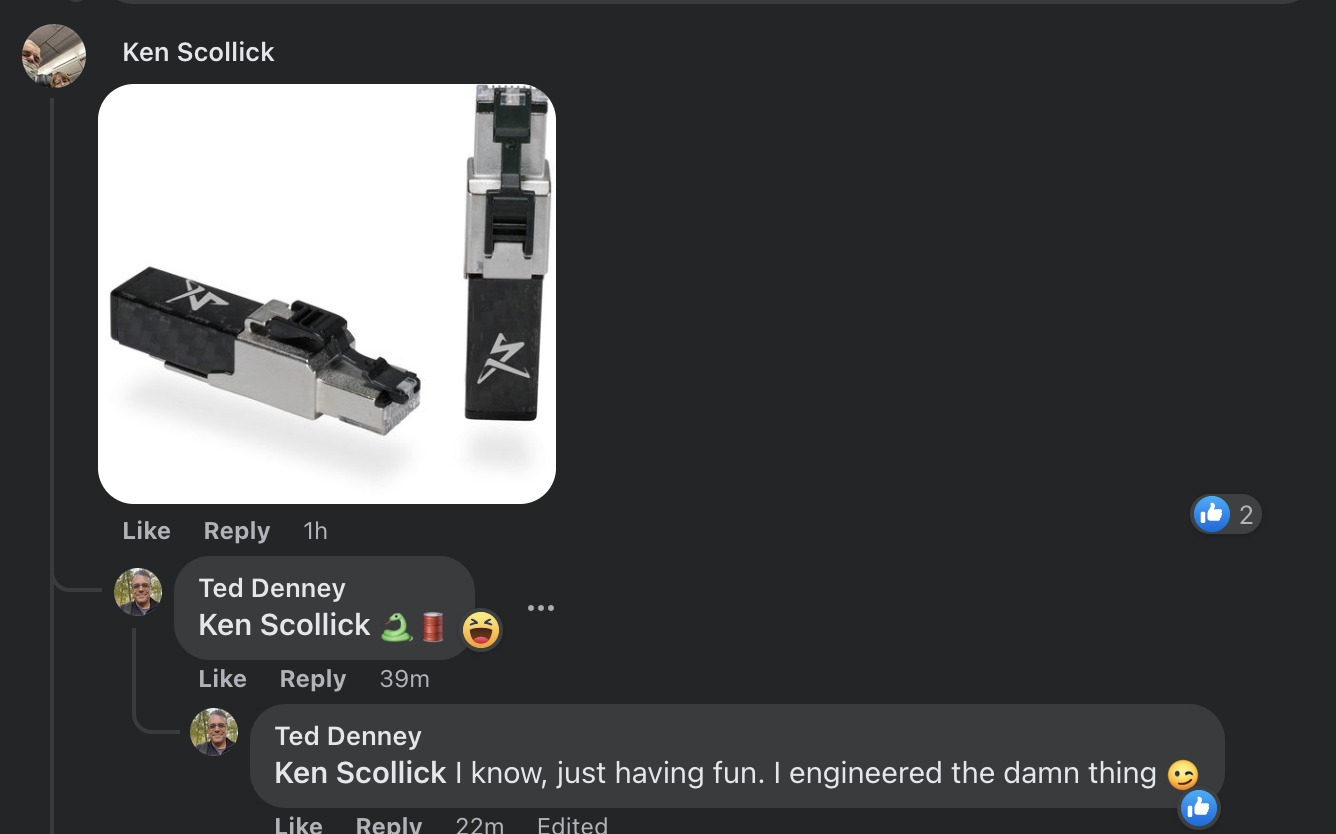1336x834 pixels.
Task: Open the Ken Scollick commenter name link
Action: click(198, 52)
